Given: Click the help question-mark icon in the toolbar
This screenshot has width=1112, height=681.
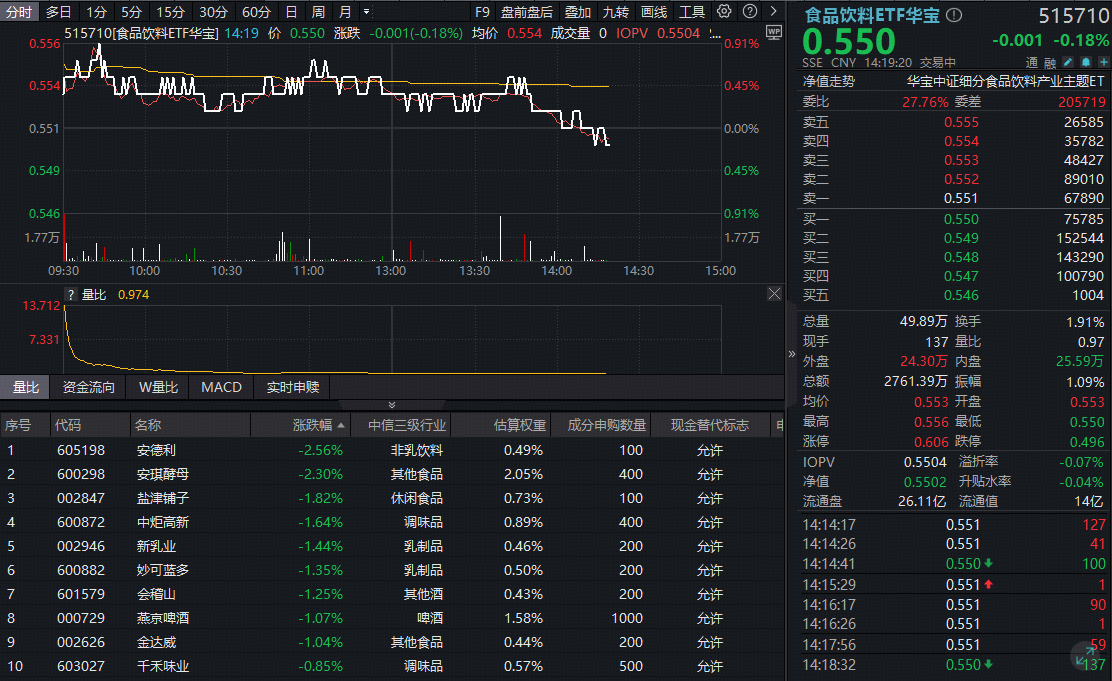Looking at the screenshot, I should (x=752, y=12).
